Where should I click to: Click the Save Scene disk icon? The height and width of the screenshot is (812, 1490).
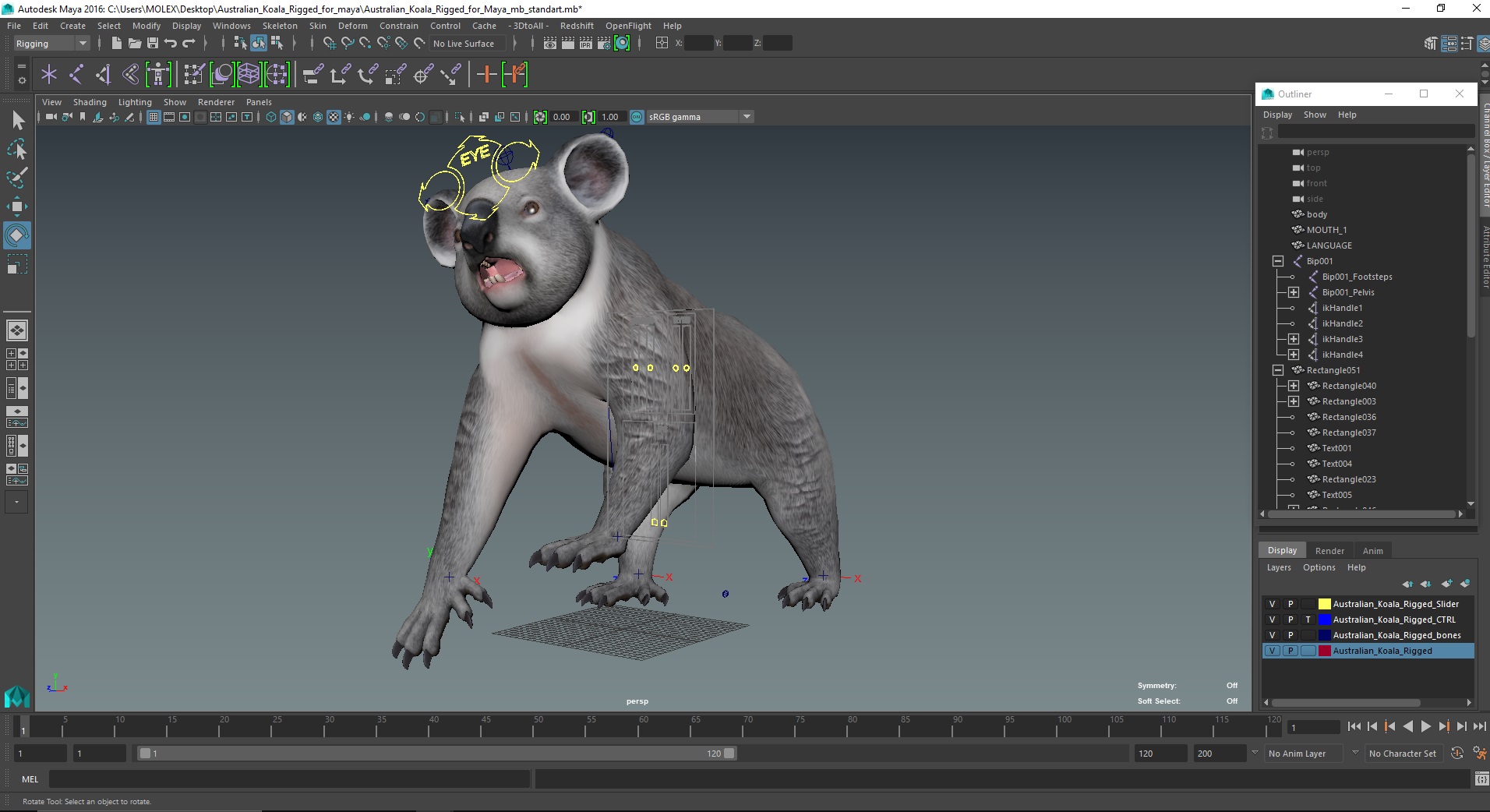[153, 44]
